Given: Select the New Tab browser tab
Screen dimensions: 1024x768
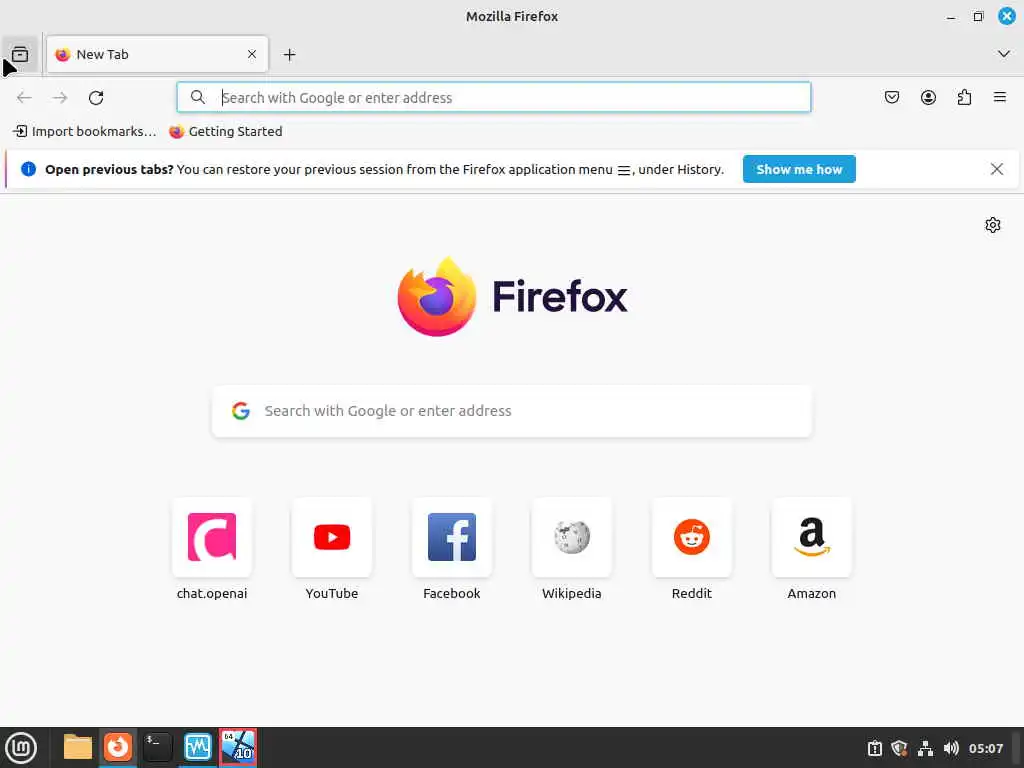Looking at the screenshot, I should coord(157,54).
